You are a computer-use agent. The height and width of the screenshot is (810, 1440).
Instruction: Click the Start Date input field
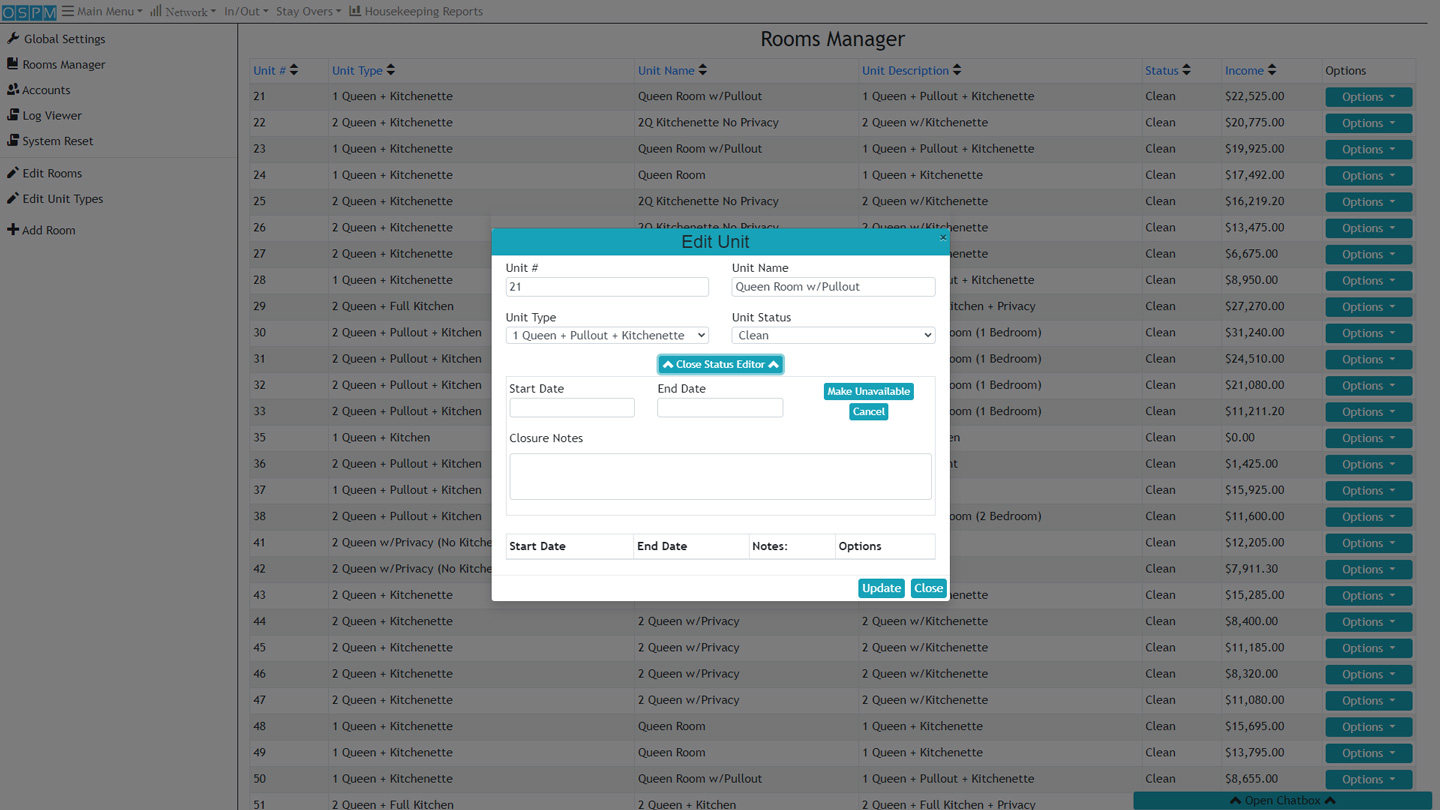(x=572, y=408)
